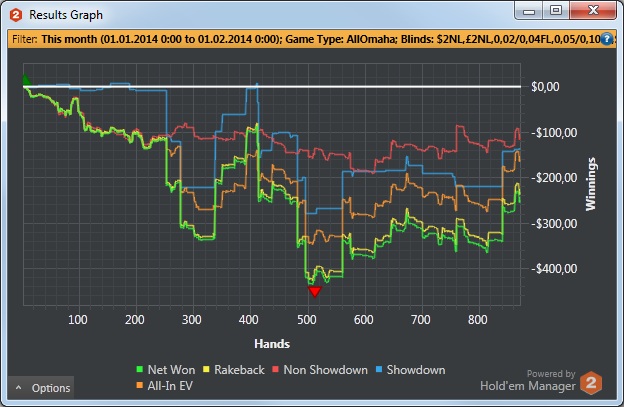Viewport: 625px width, 407px height.
Task: Click the All-In EV legend label
Action: pos(170,386)
